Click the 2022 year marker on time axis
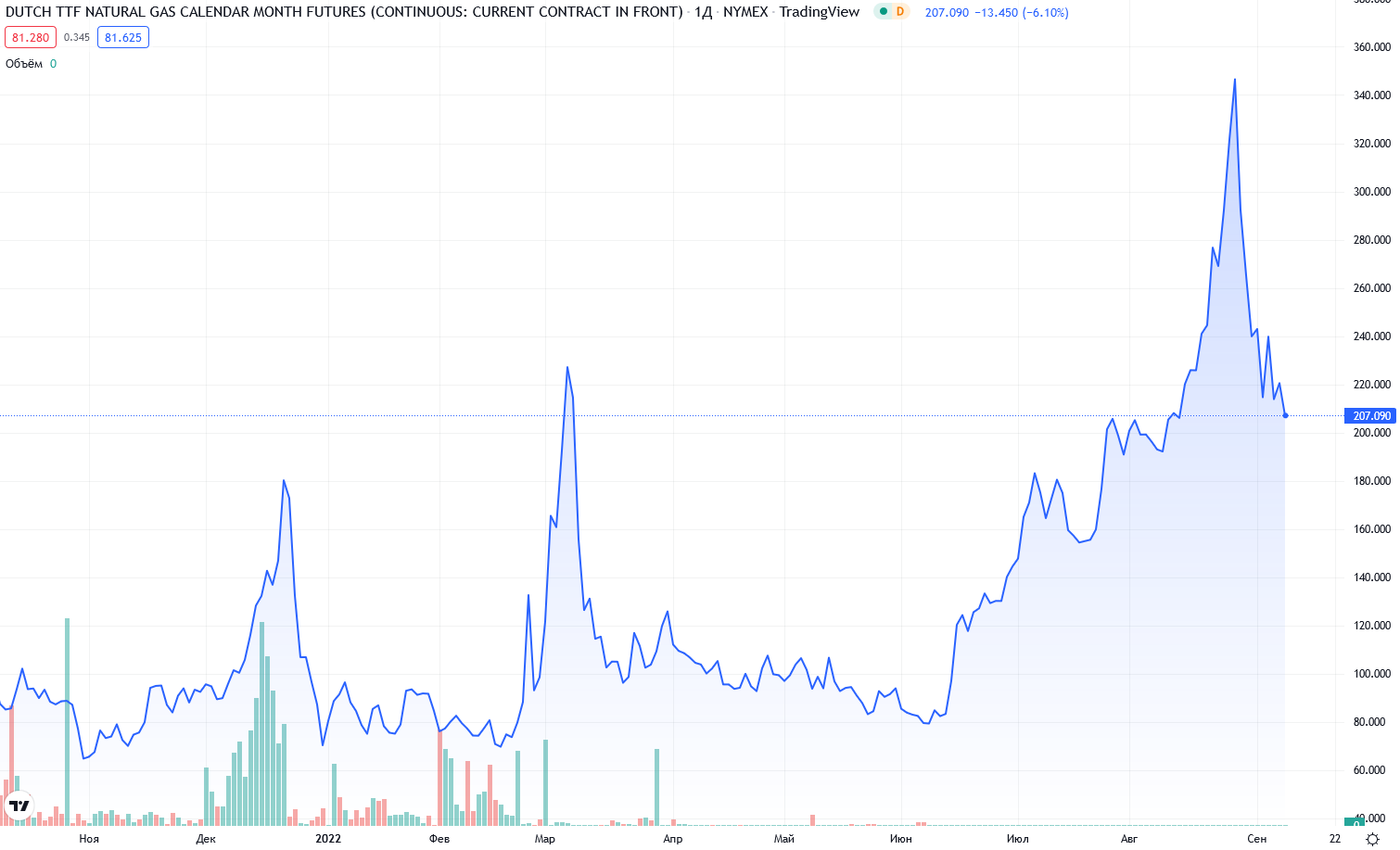This screenshot has height=850, width=1400. point(328,839)
